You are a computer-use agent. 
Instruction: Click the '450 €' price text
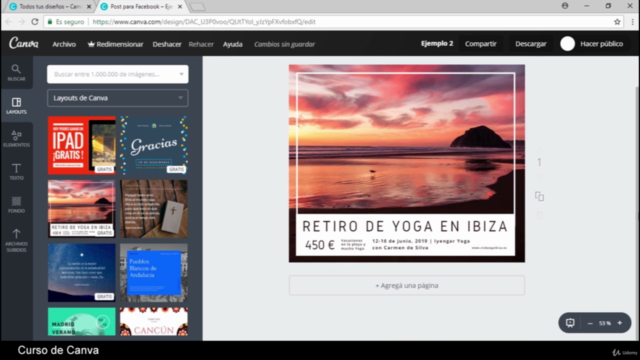[320, 245]
